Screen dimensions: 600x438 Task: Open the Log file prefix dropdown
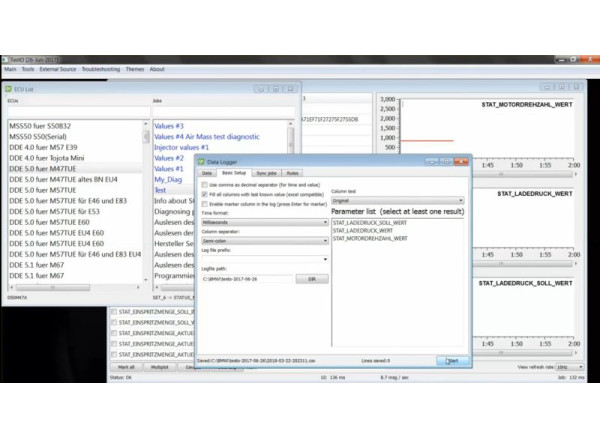pyautogui.click(x=264, y=259)
